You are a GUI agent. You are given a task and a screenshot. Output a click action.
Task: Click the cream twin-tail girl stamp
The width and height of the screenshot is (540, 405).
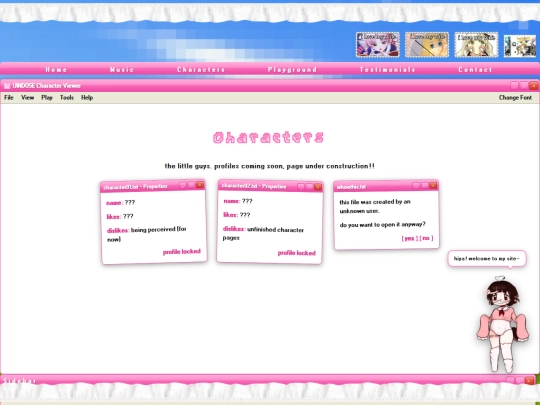[476, 44]
